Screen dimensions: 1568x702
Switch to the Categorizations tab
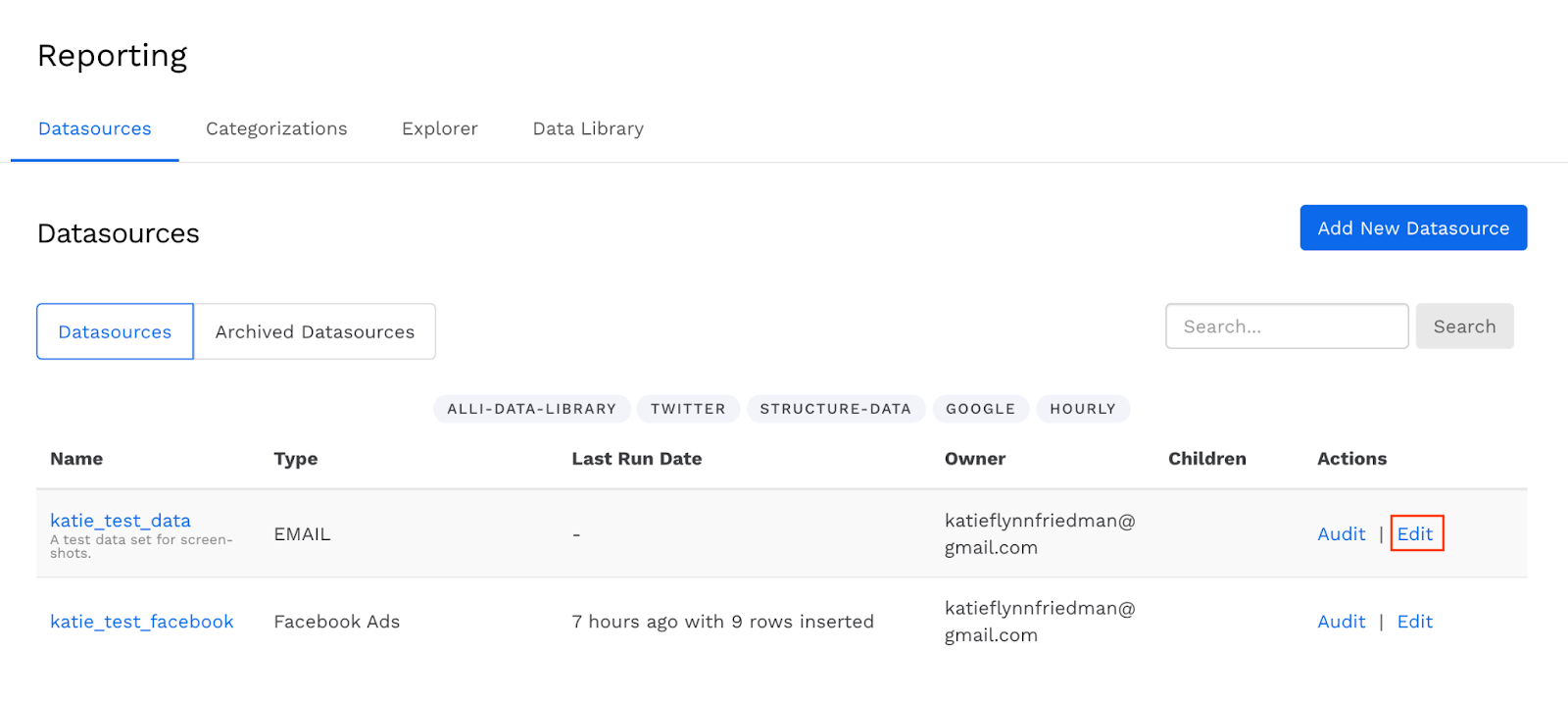pos(276,129)
